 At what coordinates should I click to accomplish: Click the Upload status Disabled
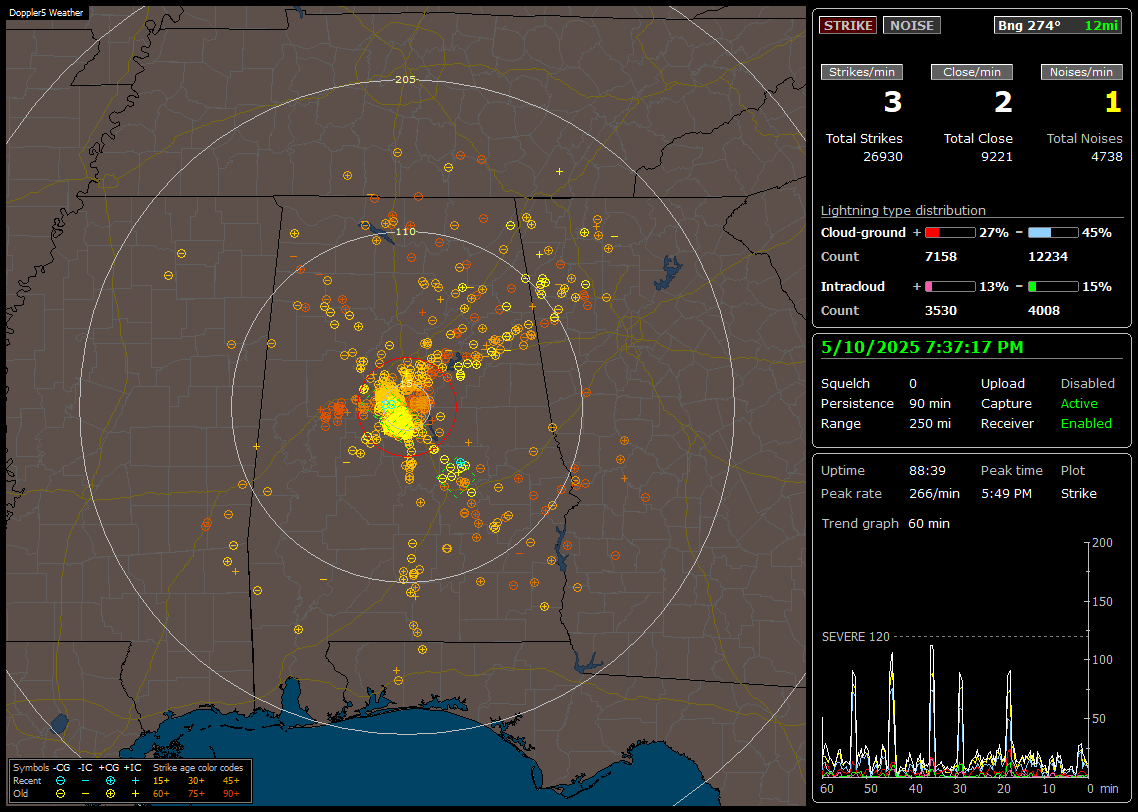coord(1087,384)
